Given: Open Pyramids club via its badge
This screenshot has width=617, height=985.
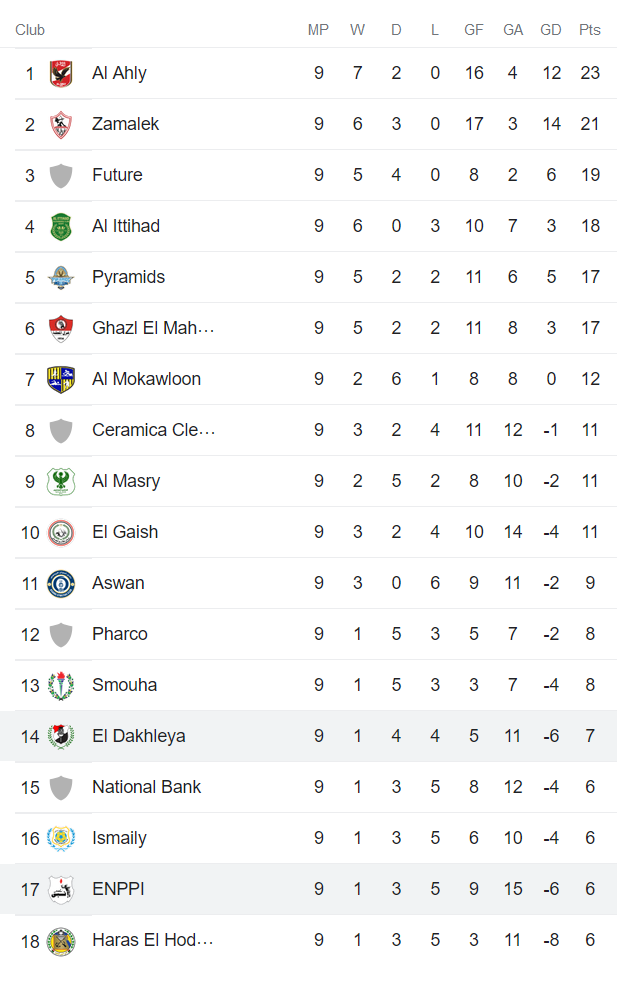Looking at the screenshot, I should 60,276.
